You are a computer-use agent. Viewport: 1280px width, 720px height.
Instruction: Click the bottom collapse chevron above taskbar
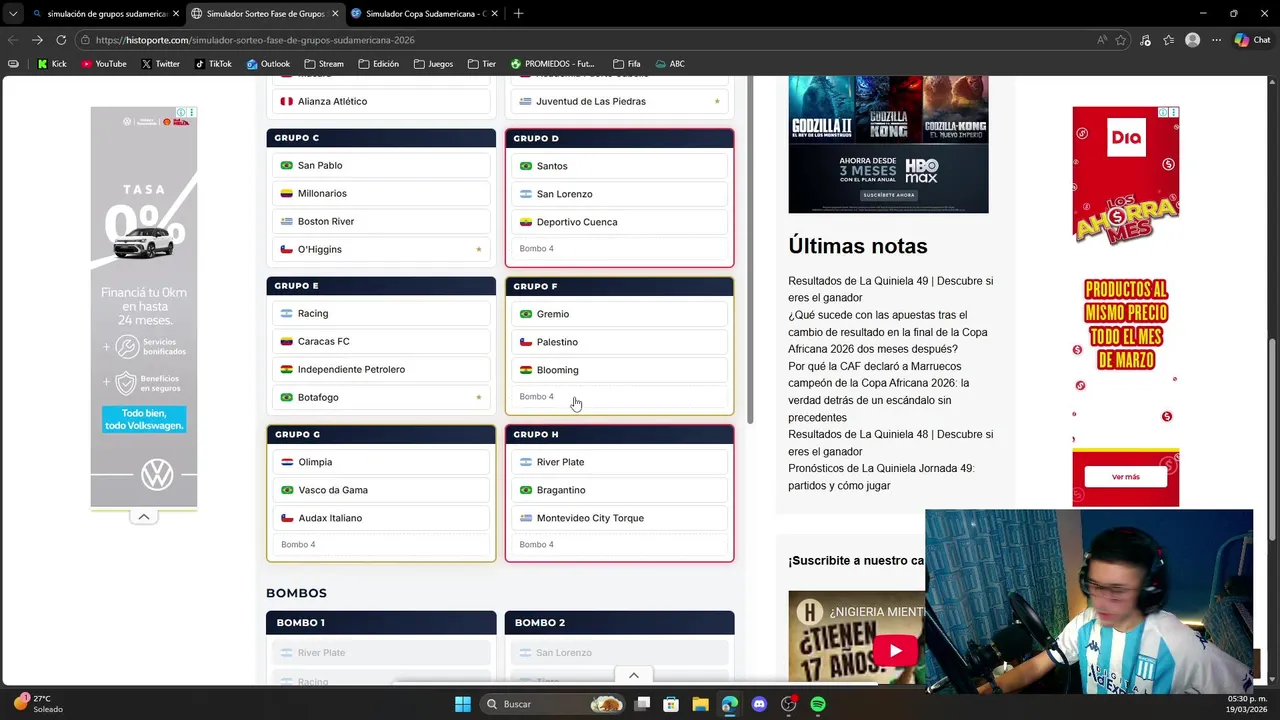click(633, 676)
